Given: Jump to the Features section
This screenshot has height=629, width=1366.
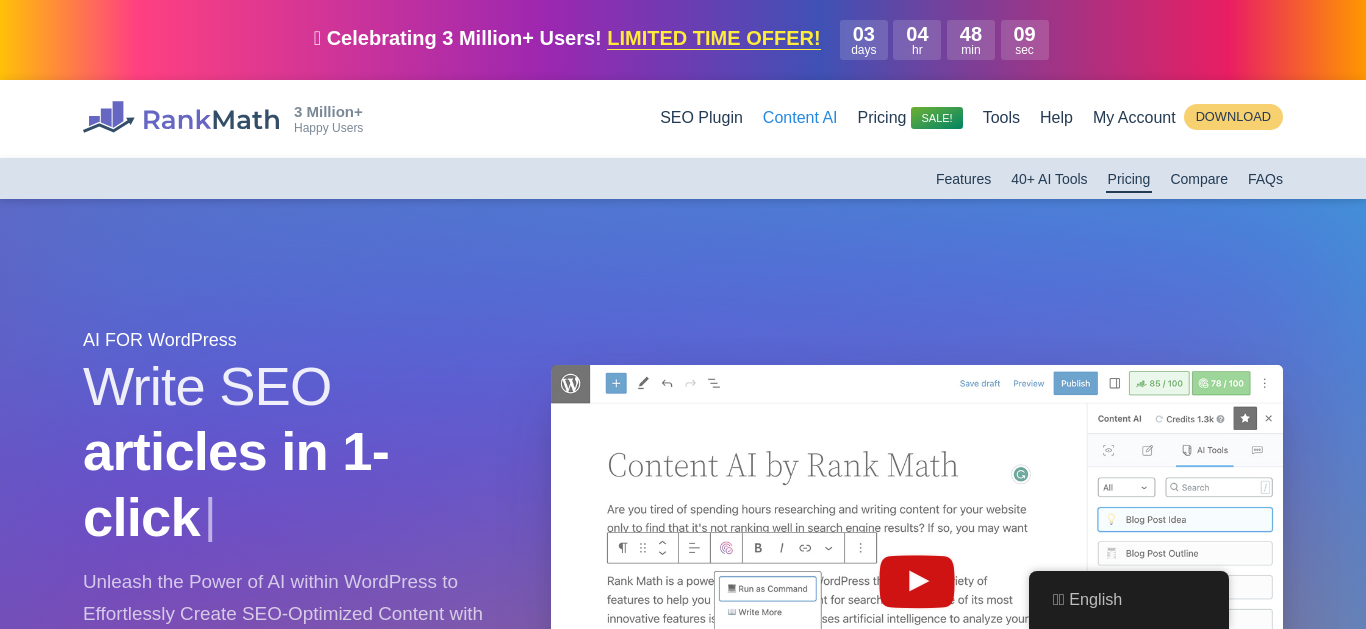Looking at the screenshot, I should pos(963,179).
